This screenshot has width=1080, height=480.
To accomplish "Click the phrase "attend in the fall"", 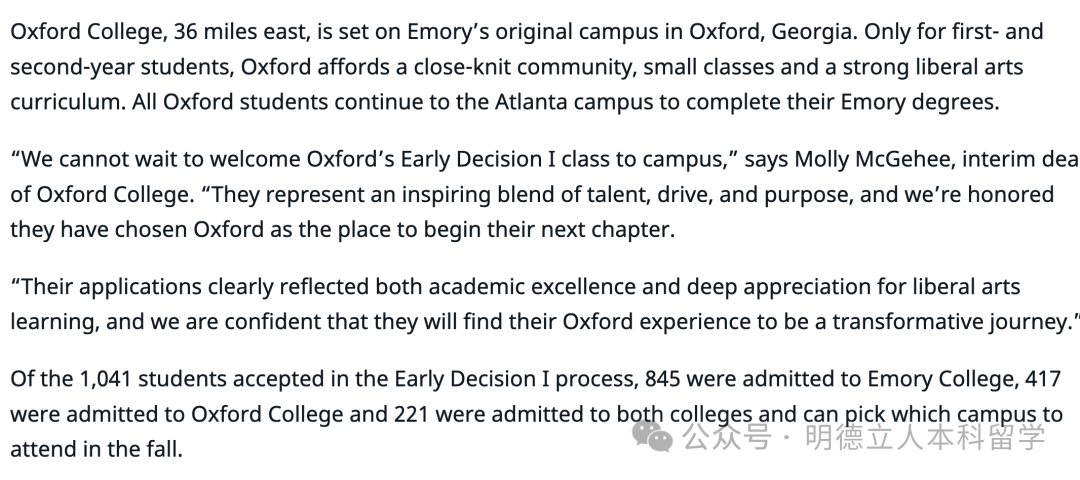I will pyautogui.click(x=97, y=449).
